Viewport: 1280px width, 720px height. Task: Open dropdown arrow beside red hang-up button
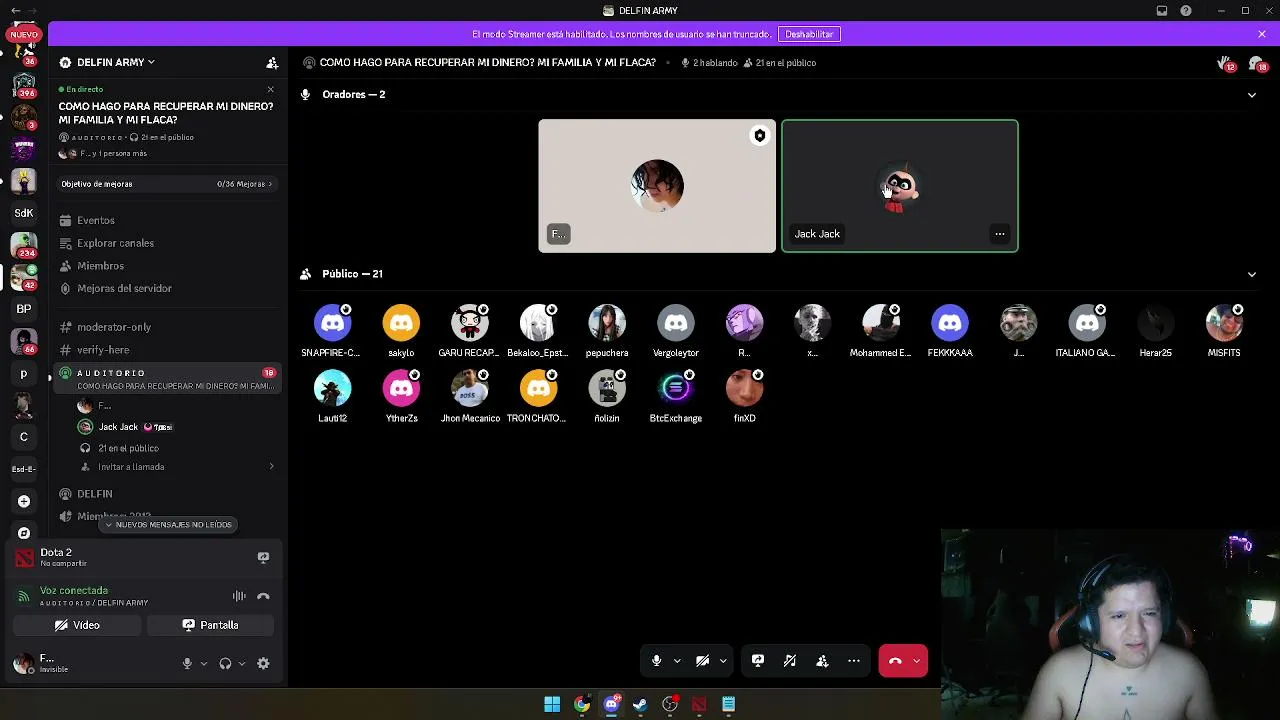(917, 661)
